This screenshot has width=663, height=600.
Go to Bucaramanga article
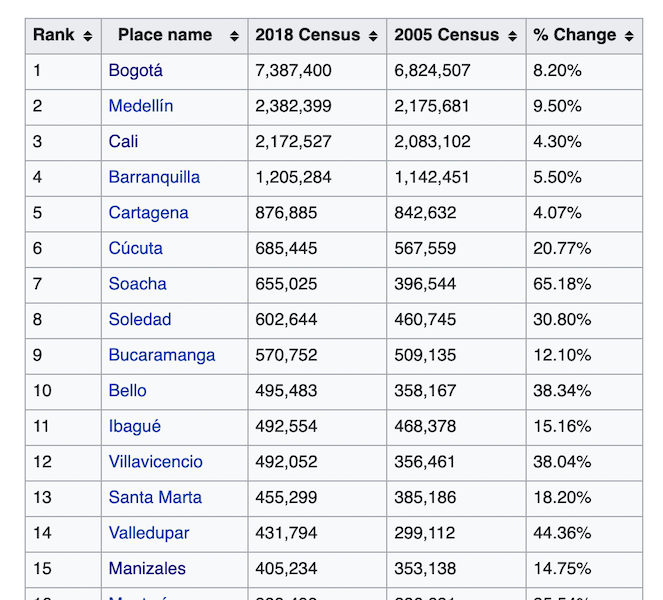(x=162, y=355)
